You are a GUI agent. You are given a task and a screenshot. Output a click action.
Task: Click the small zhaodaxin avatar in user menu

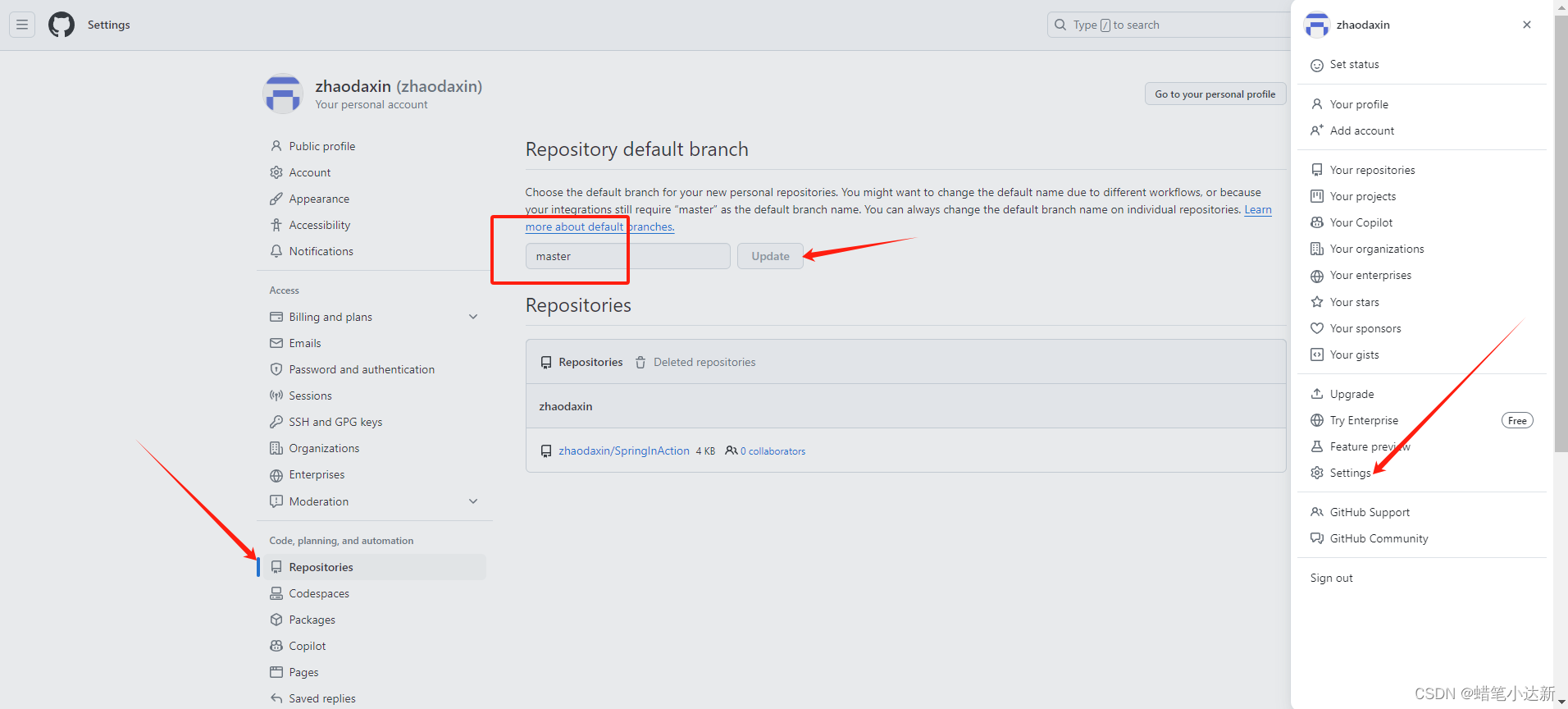1317,25
